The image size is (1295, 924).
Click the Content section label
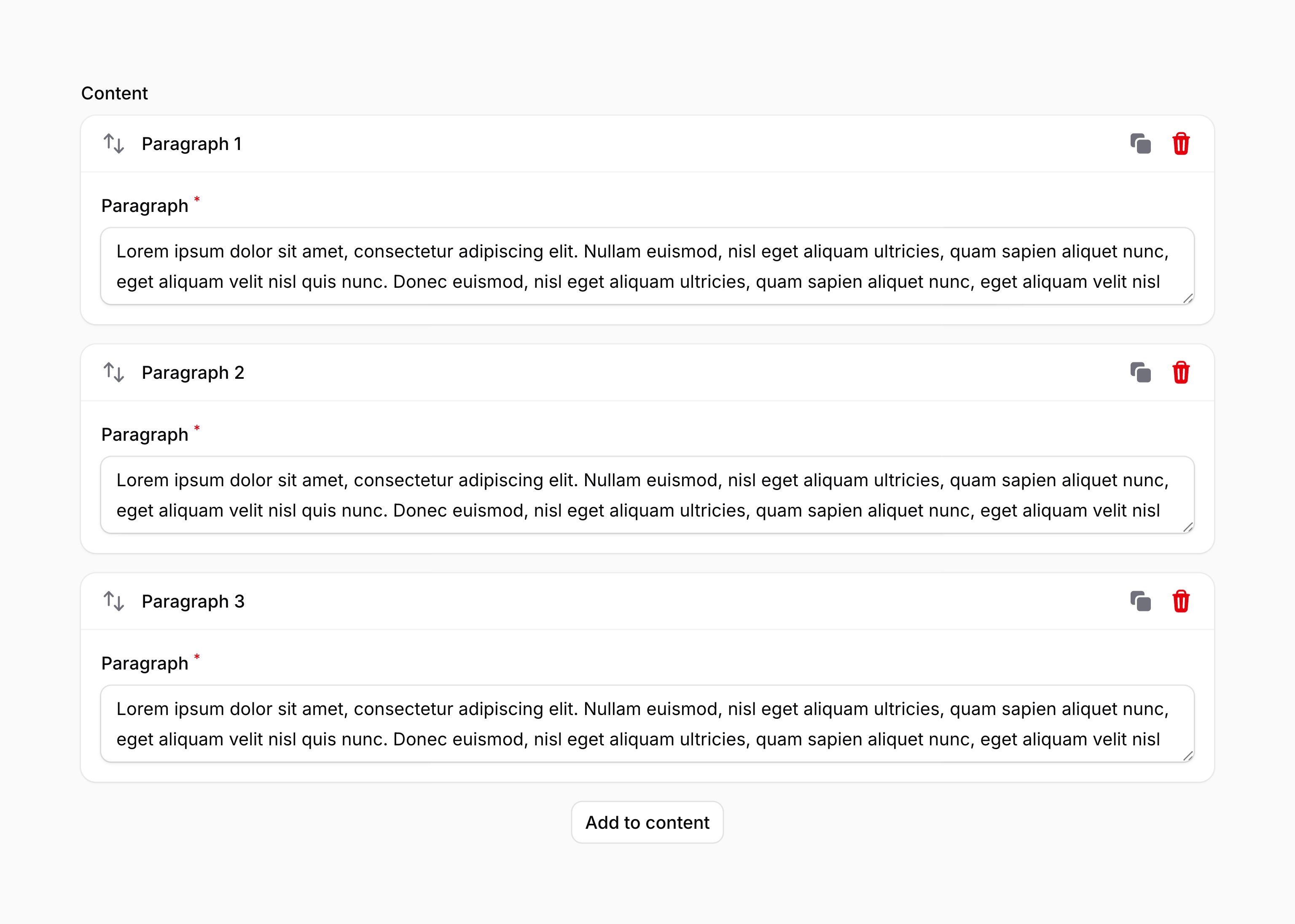click(114, 93)
